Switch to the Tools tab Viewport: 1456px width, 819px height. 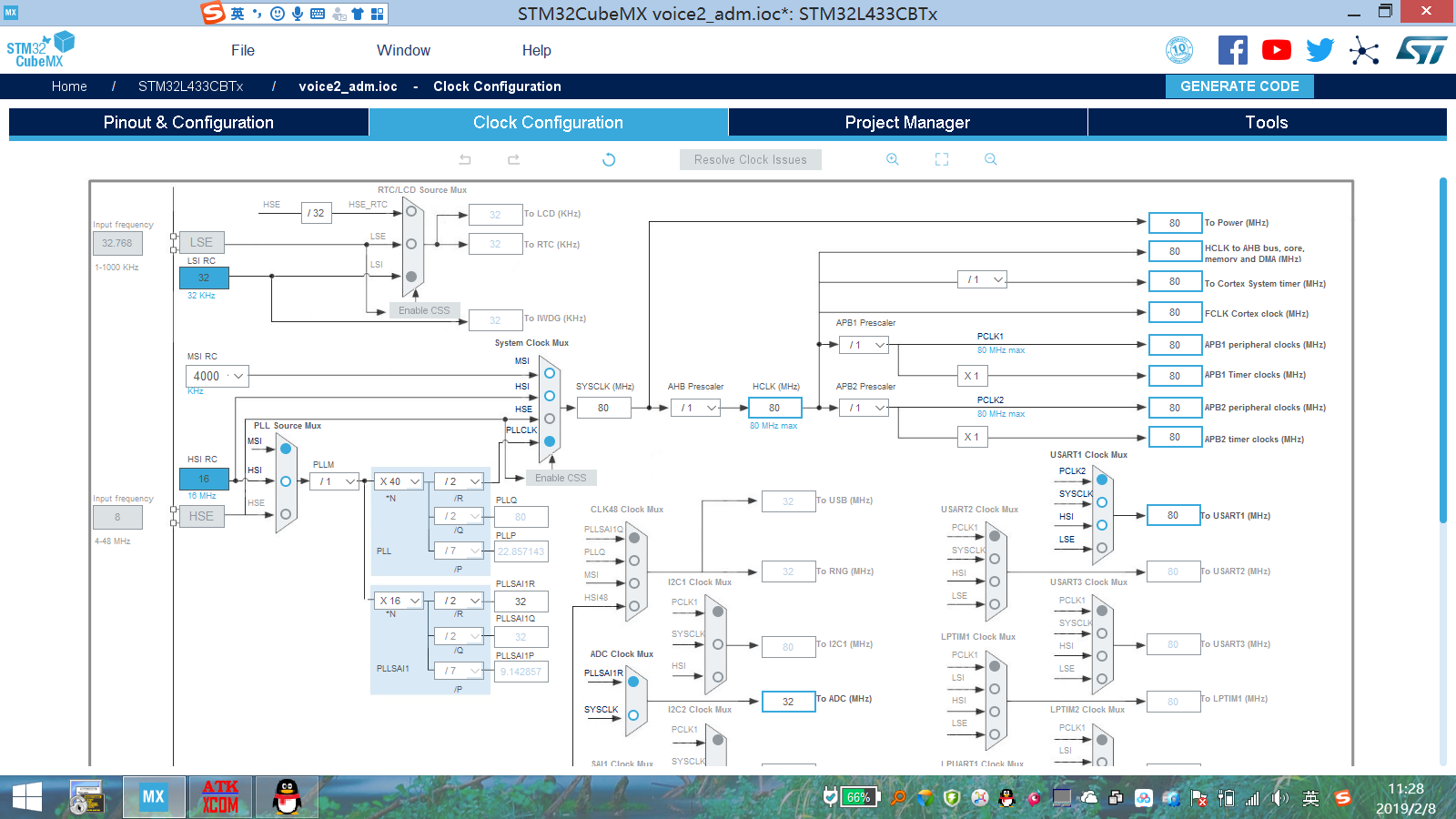point(1267,122)
